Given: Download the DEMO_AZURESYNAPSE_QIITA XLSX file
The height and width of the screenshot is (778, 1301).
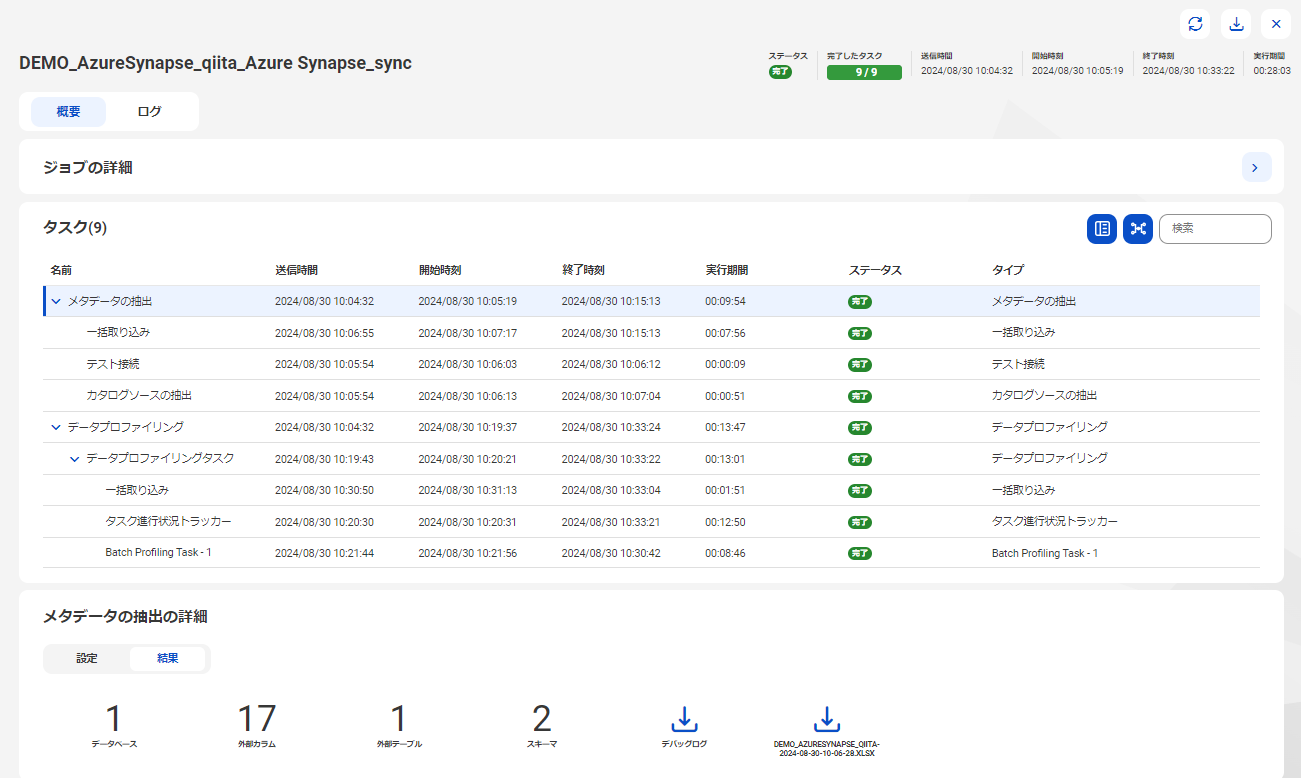Looking at the screenshot, I should (826, 719).
